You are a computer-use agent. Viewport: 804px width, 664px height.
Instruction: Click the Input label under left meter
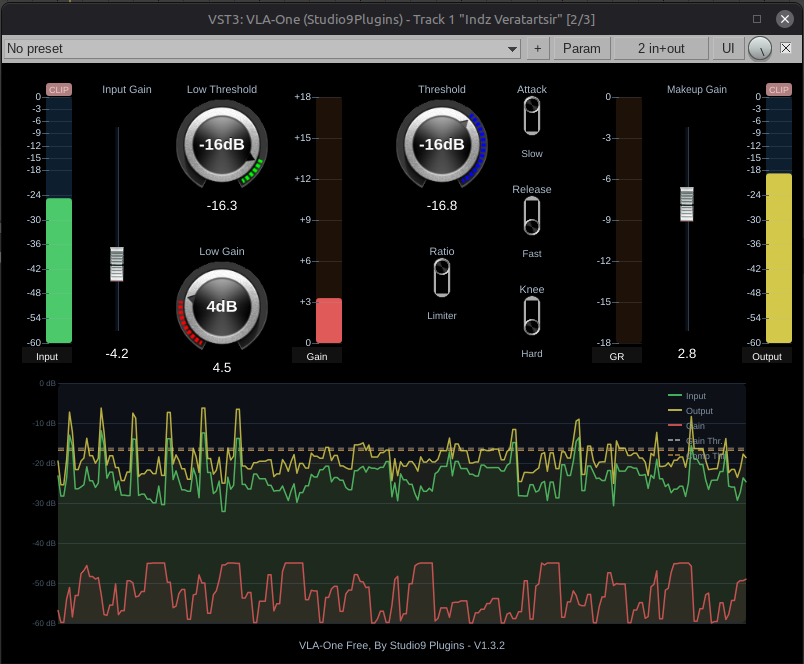tap(47, 356)
